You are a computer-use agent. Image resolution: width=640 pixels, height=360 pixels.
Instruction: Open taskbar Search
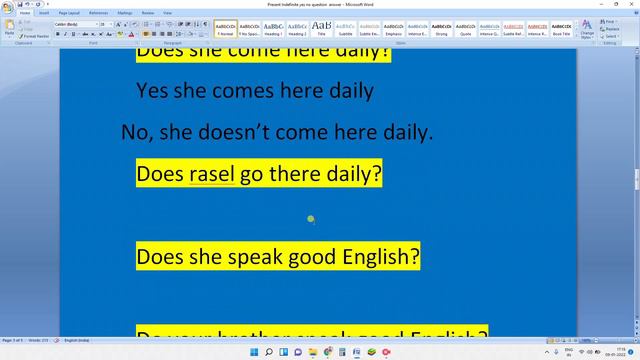click(269, 352)
